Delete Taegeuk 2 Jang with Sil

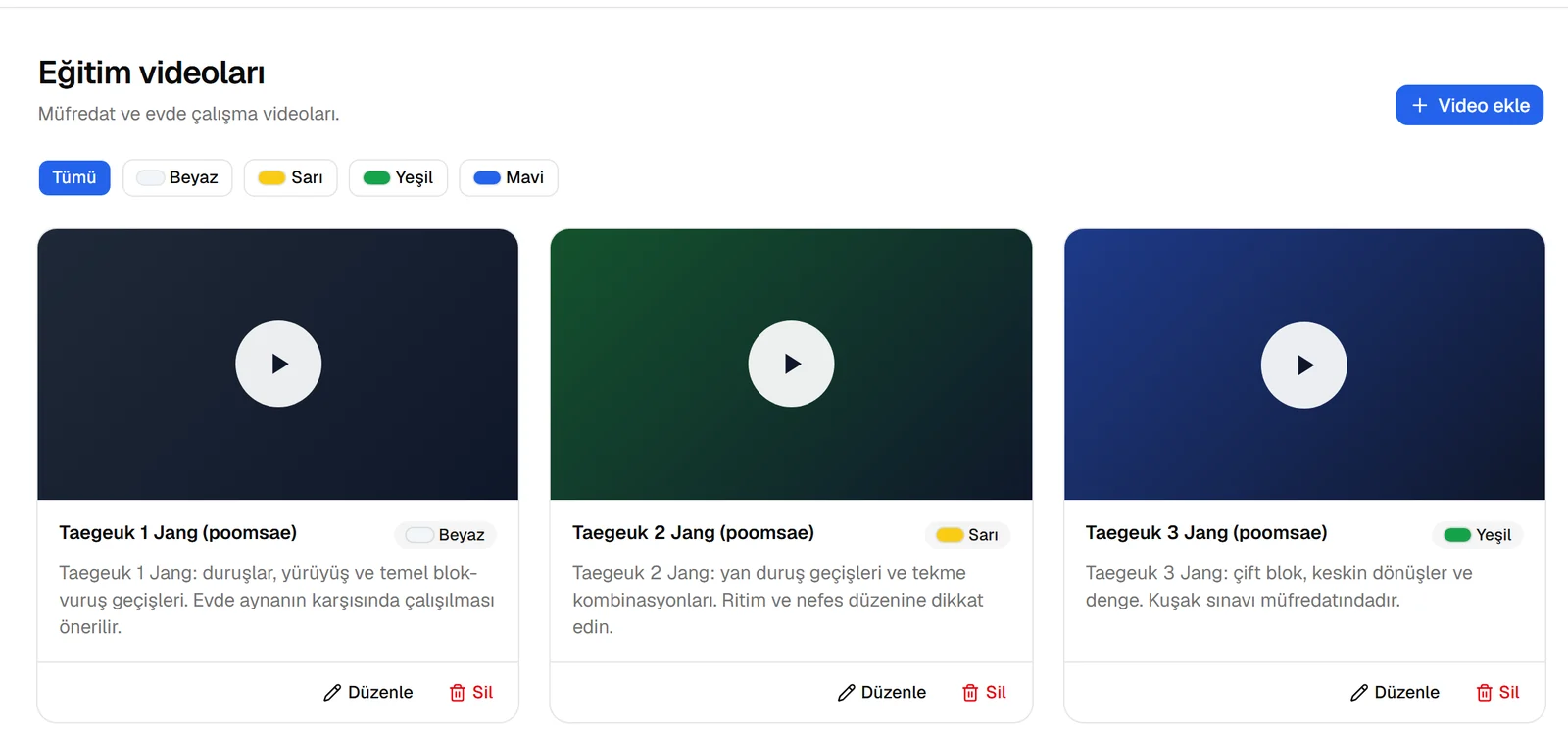point(985,692)
